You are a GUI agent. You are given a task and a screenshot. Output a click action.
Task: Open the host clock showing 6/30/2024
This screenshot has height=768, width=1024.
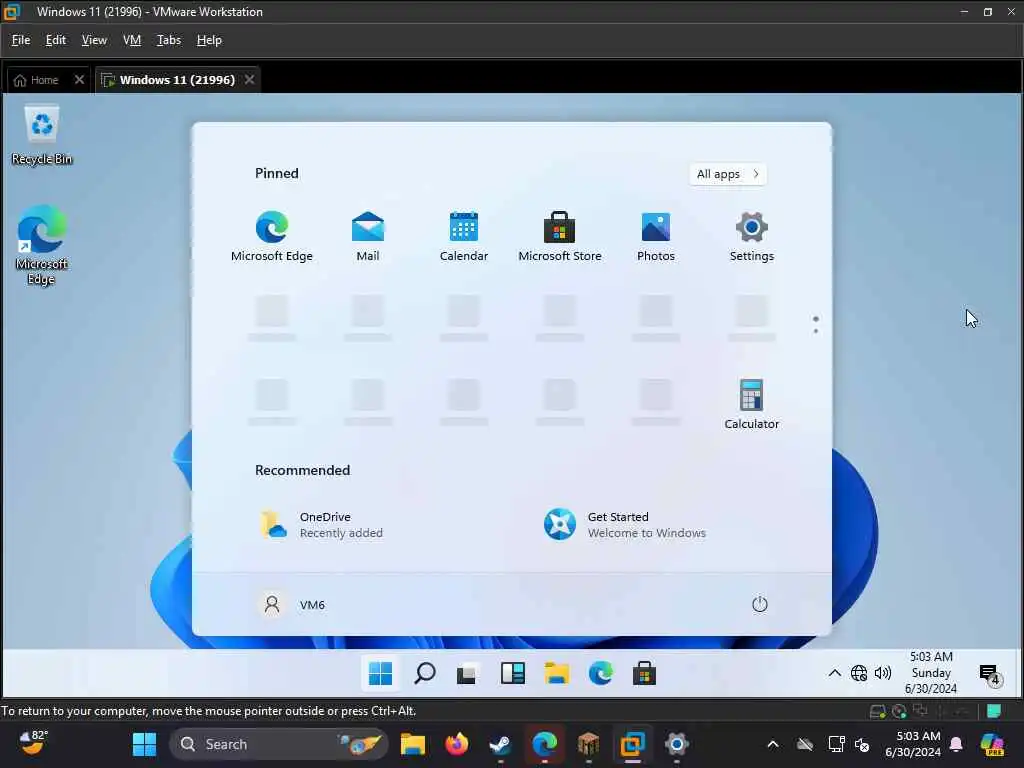913,744
